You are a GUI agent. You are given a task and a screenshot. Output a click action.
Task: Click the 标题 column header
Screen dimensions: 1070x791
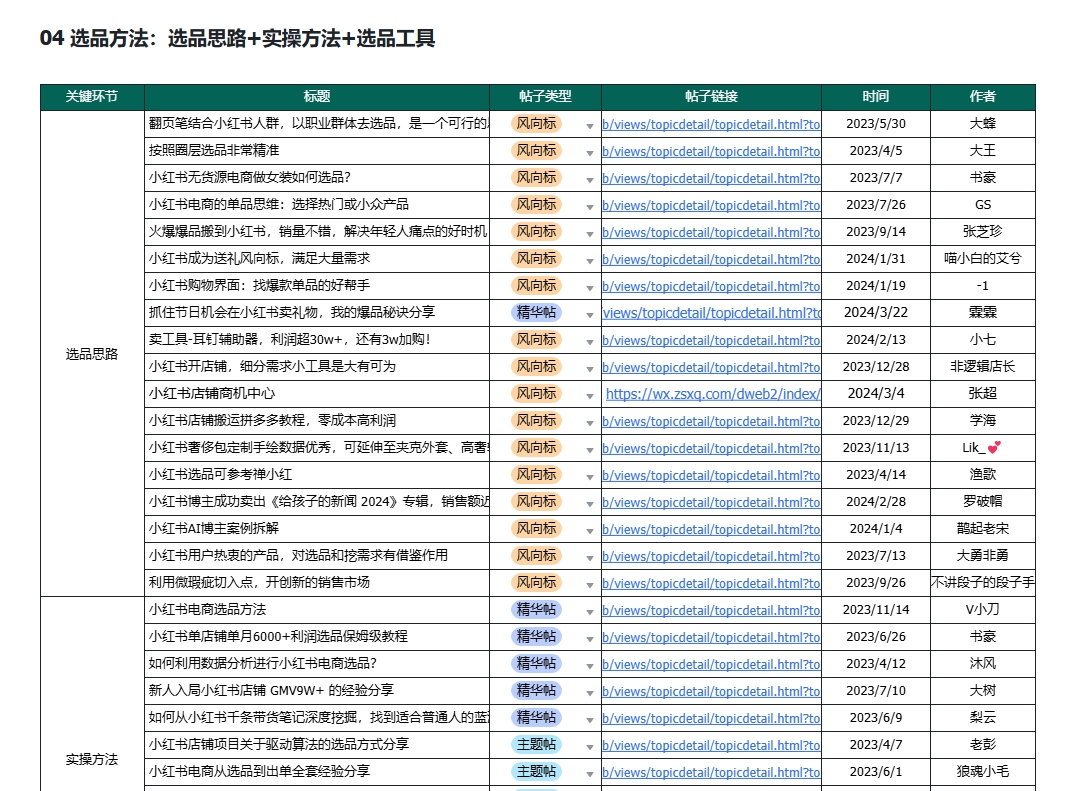[317, 97]
